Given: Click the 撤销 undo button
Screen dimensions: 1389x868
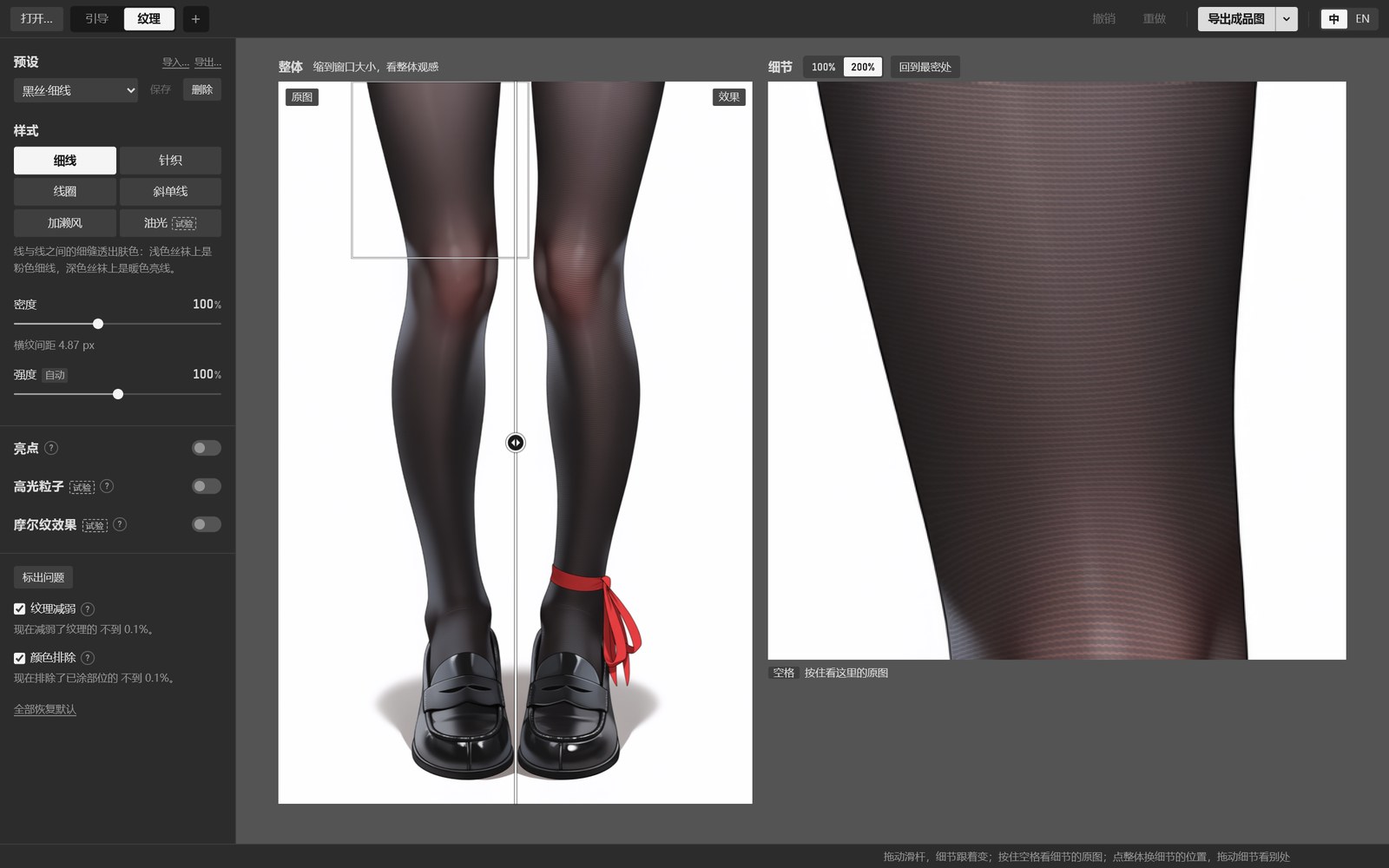Looking at the screenshot, I should pyautogui.click(x=1103, y=19).
